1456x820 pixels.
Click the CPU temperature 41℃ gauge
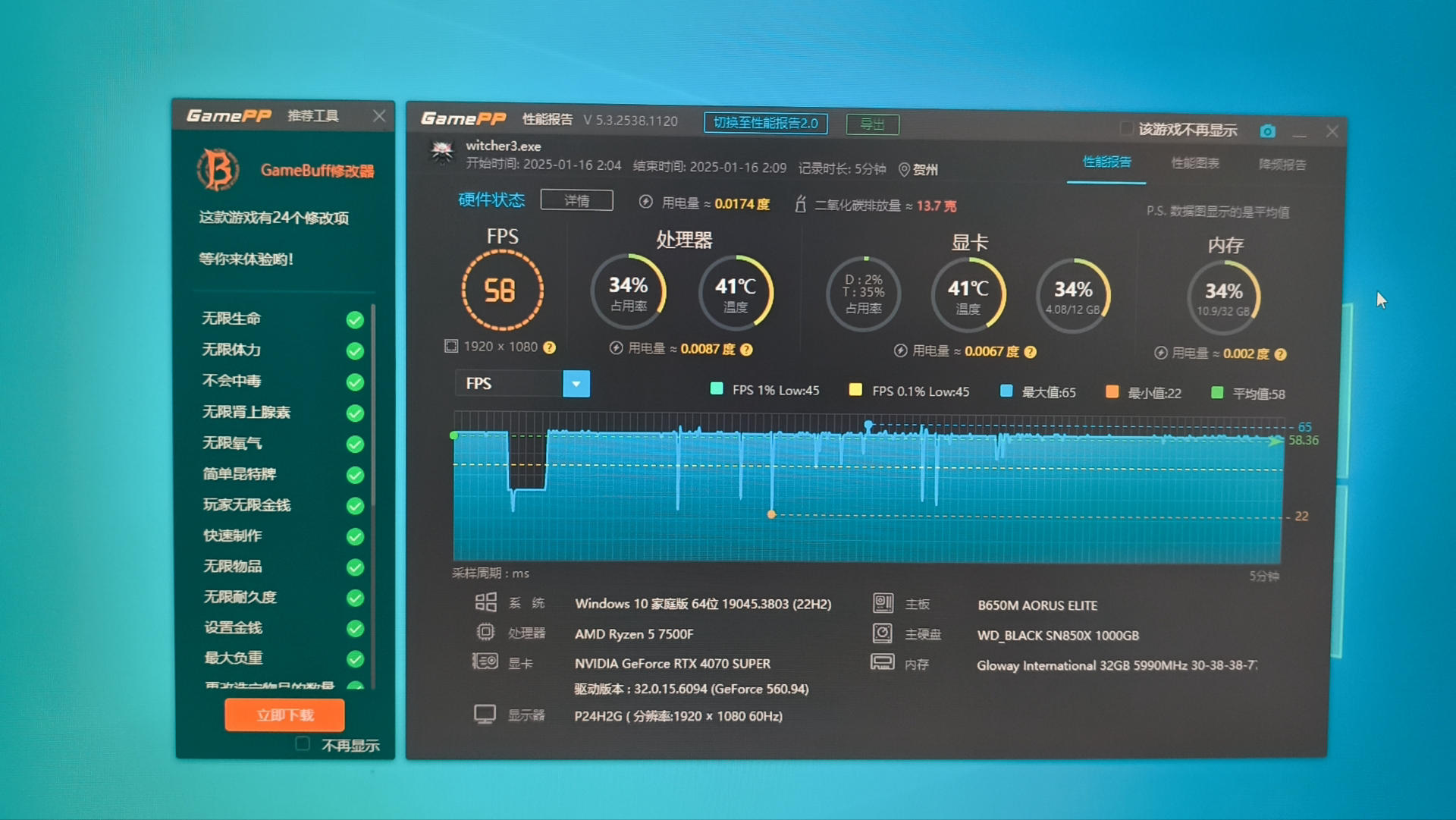736,293
